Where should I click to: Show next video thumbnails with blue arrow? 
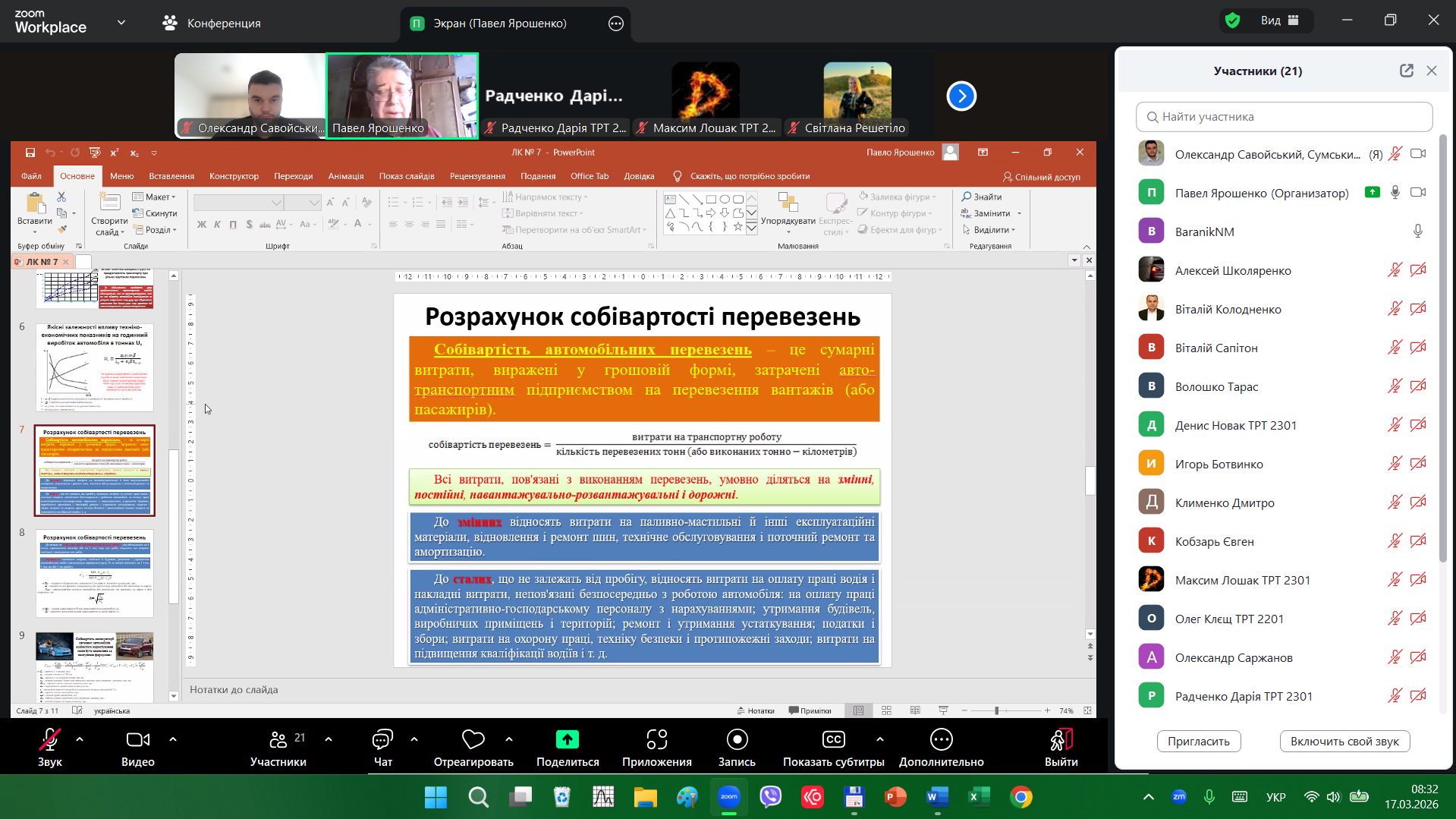(961, 96)
